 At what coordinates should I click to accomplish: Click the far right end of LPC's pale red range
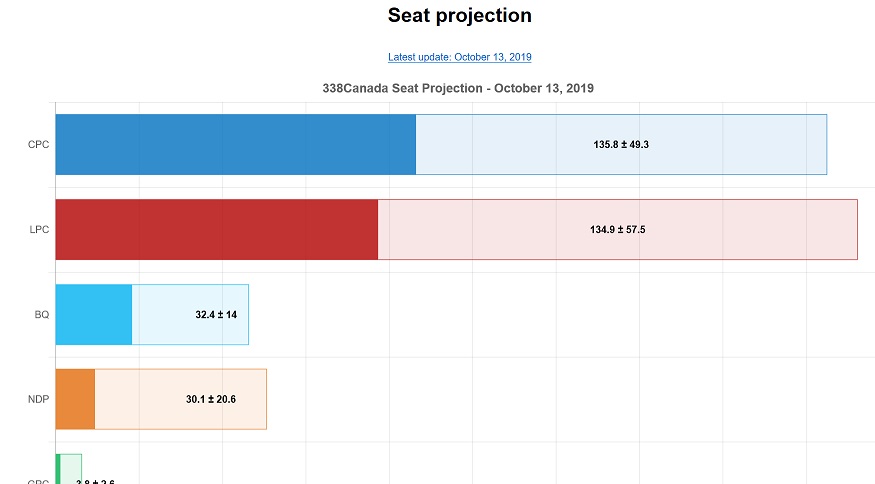(x=853, y=230)
